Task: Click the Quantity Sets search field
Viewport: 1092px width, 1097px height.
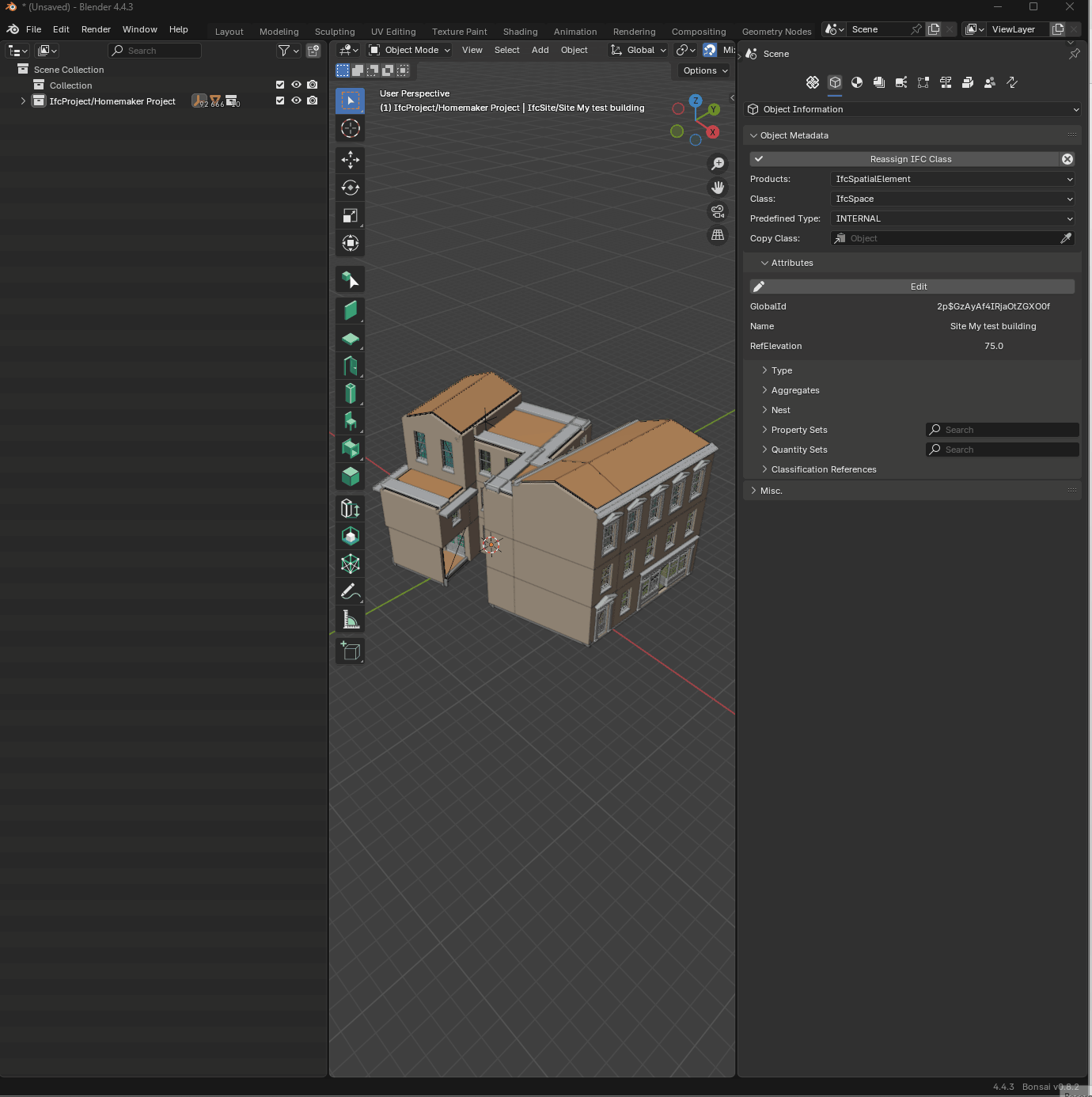Action: [x=1003, y=450]
